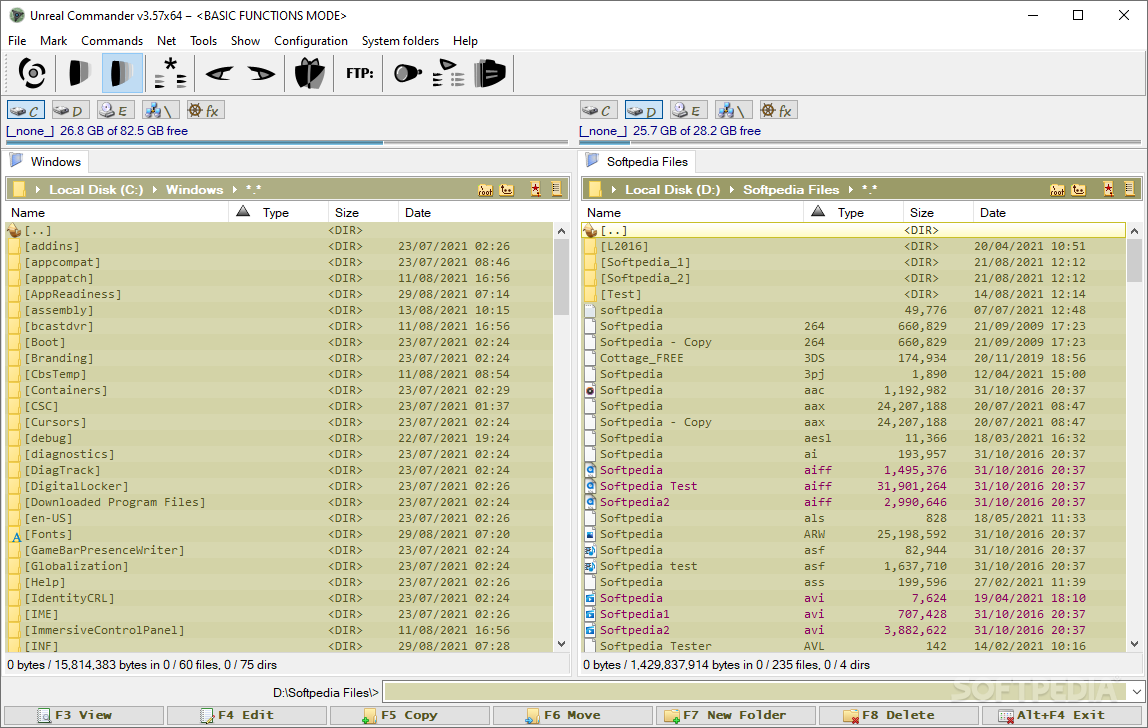
Task: Select Cottage_FREE file in right panel
Action: (x=854, y=358)
